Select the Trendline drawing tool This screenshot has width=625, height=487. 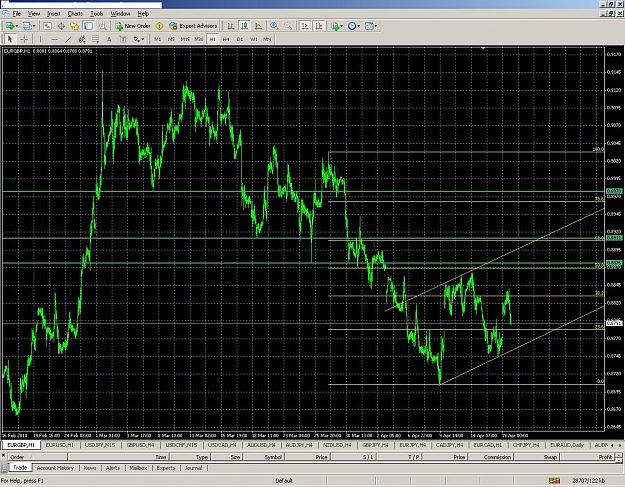coord(68,39)
